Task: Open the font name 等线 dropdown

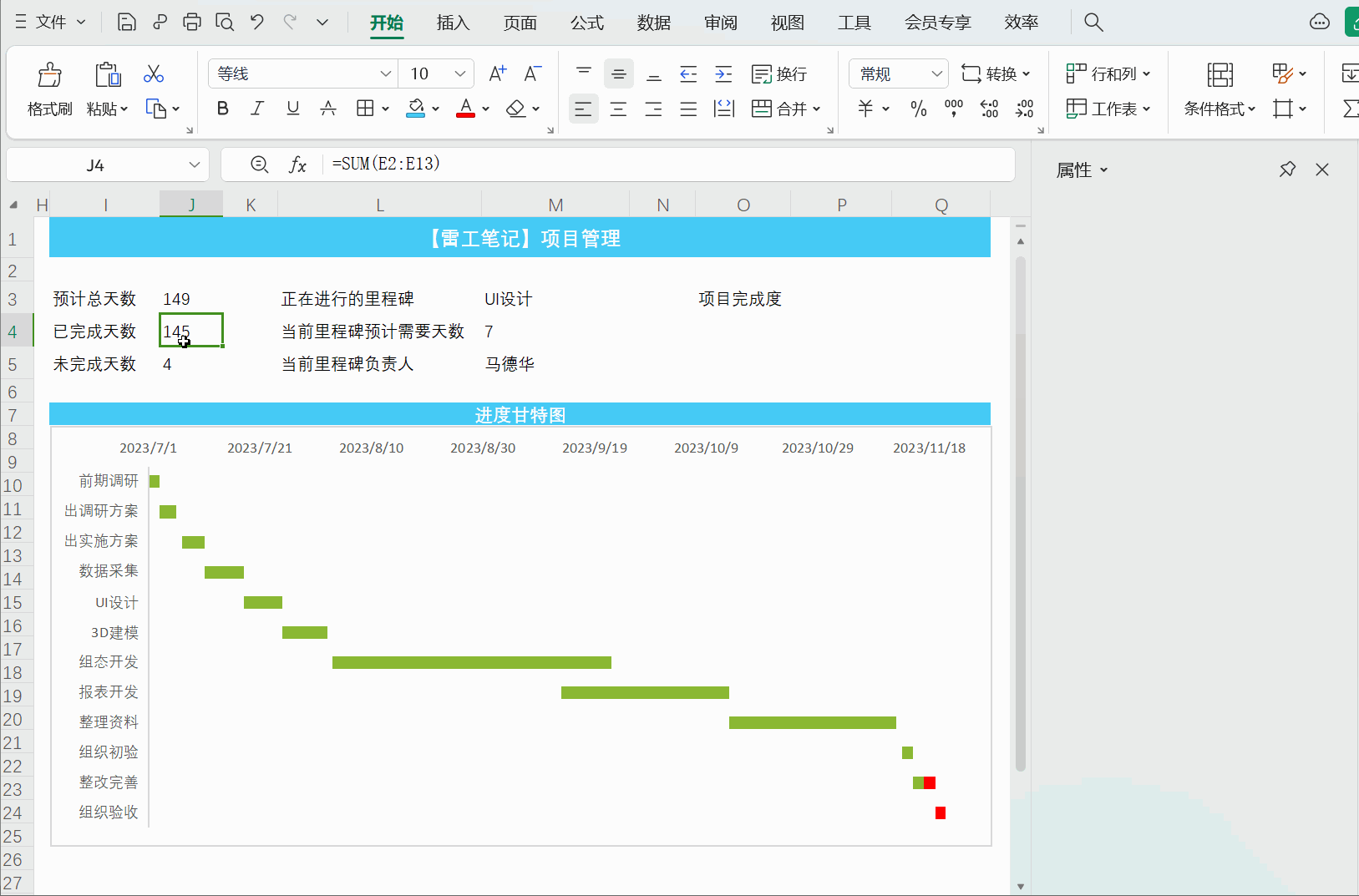Action: pyautogui.click(x=385, y=73)
